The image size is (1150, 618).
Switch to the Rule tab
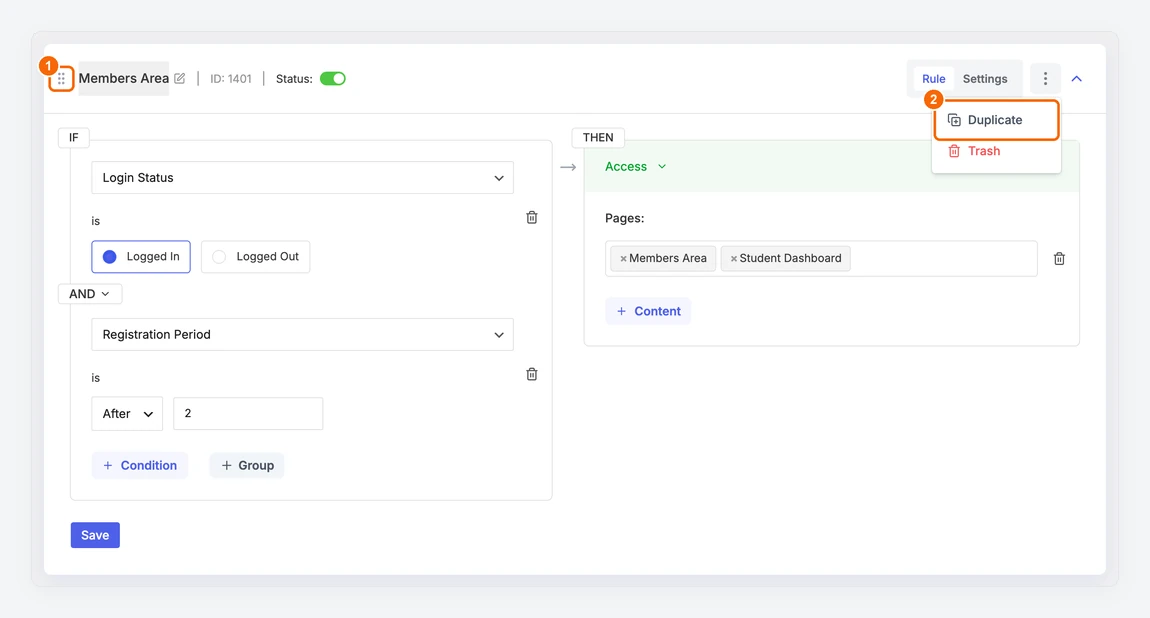934,78
